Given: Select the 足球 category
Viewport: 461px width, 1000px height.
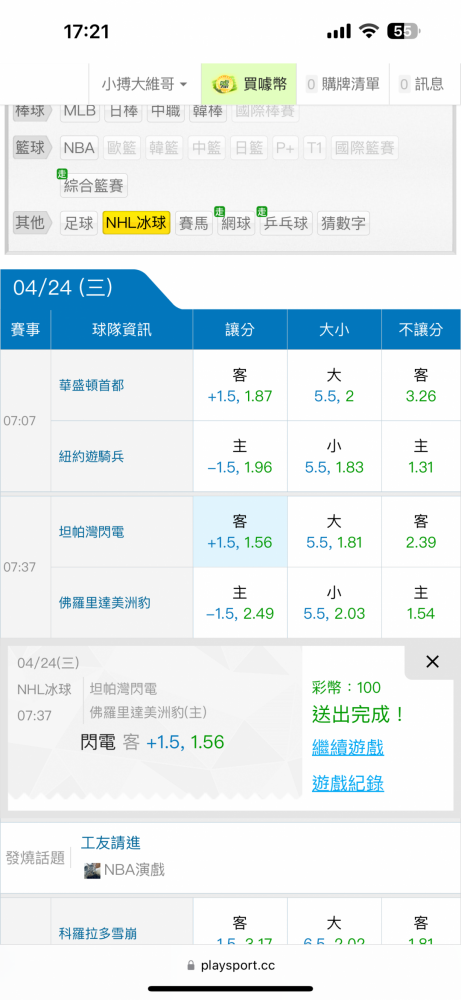Looking at the screenshot, I should pos(79,223).
